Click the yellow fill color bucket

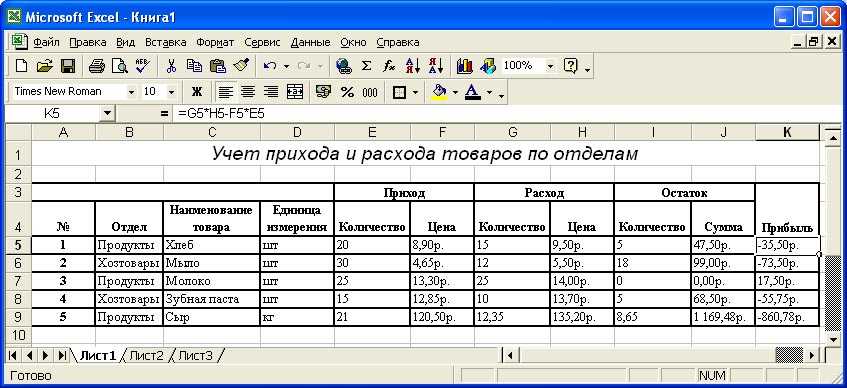pos(440,92)
